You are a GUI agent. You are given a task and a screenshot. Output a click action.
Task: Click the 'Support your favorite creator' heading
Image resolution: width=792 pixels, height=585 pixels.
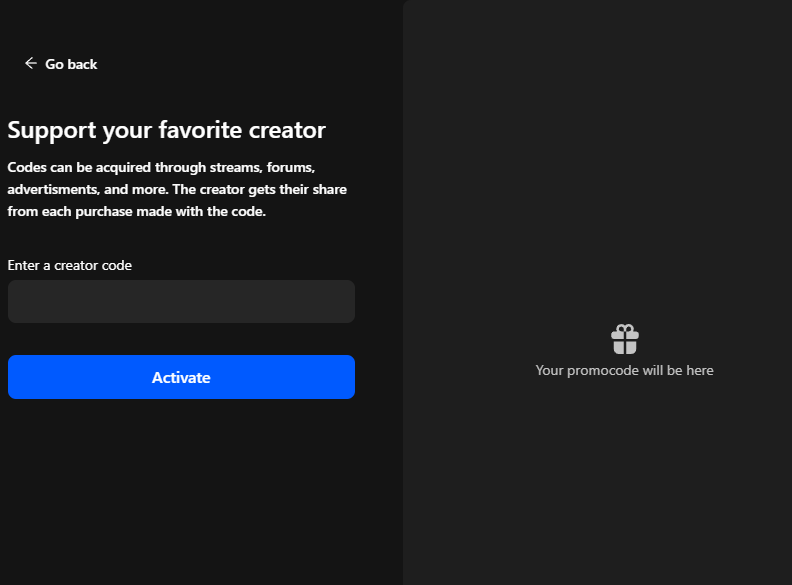pos(167,130)
